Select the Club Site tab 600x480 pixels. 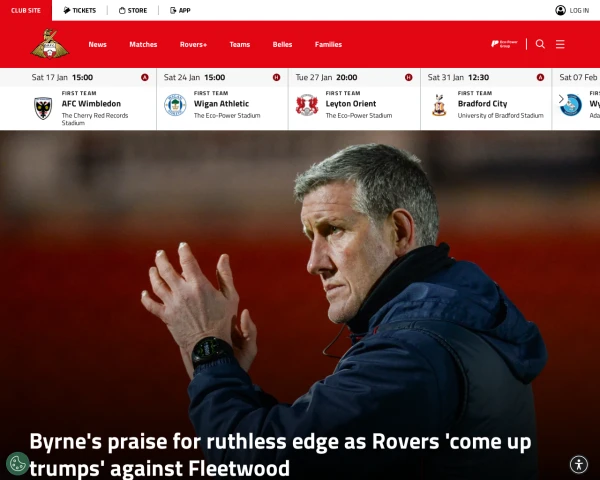point(26,10)
